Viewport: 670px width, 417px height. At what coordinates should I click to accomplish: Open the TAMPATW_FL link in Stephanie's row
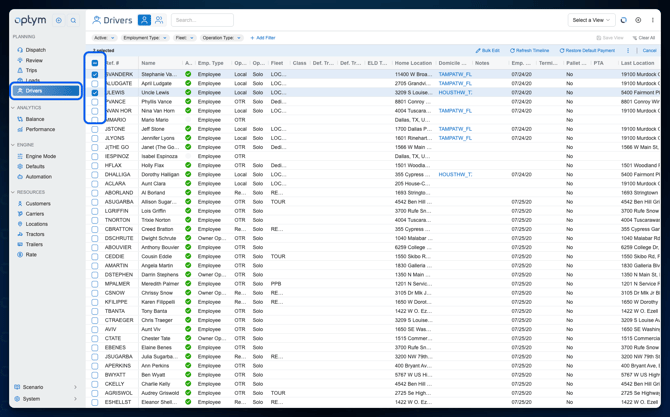(455, 74)
